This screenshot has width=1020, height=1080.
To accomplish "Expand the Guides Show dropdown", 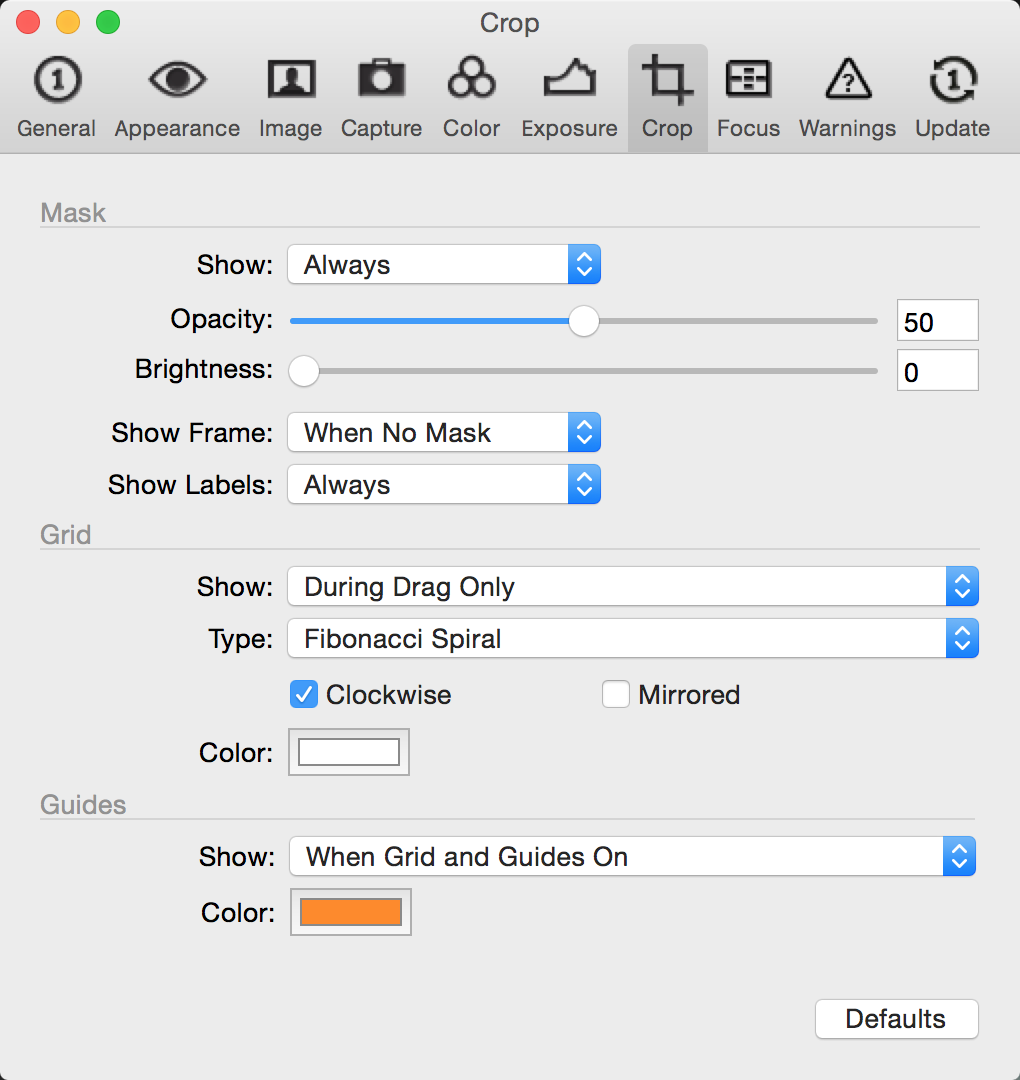I will point(632,856).
